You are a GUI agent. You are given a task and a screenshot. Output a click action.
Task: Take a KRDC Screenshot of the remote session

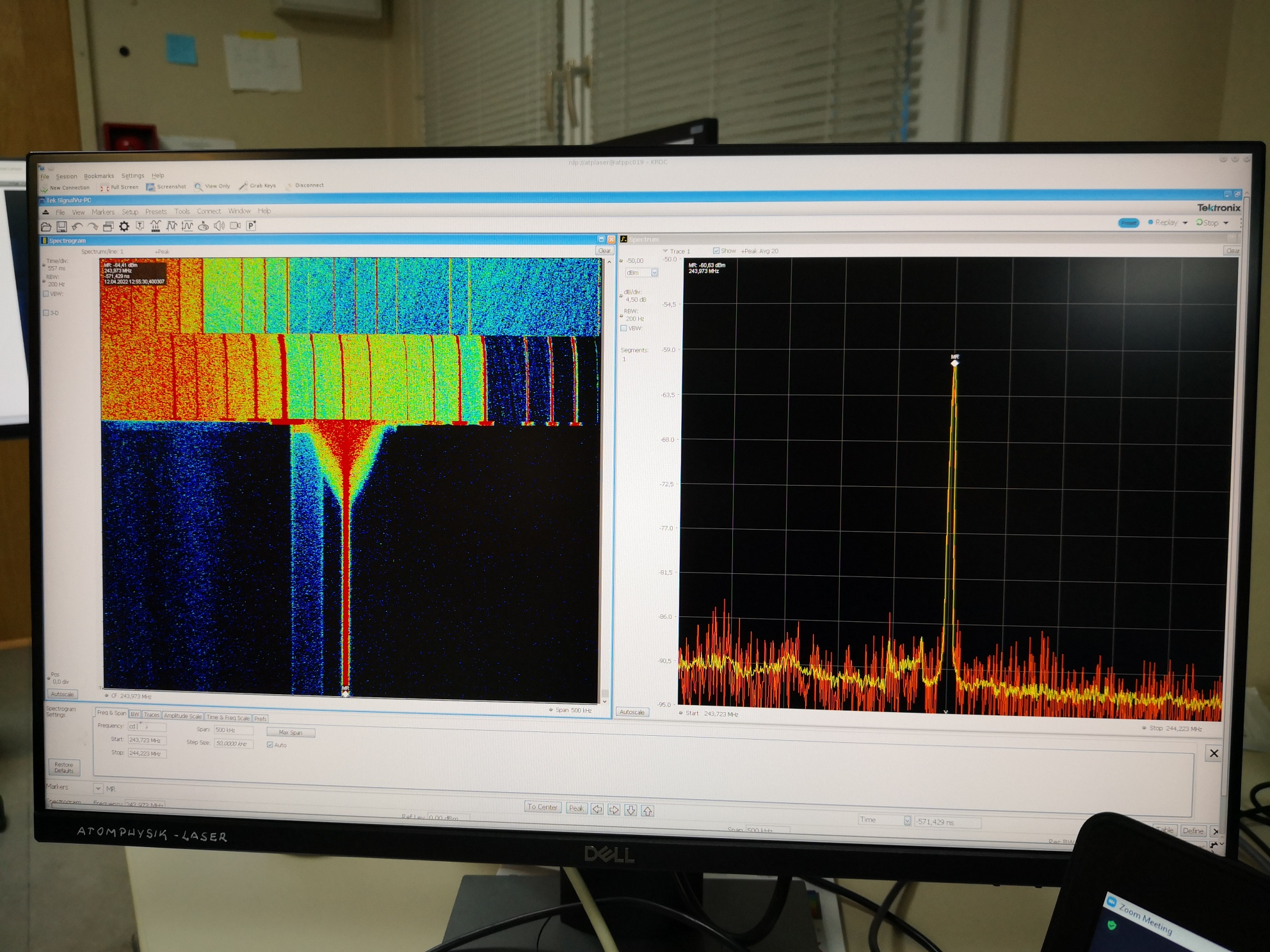(x=166, y=187)
